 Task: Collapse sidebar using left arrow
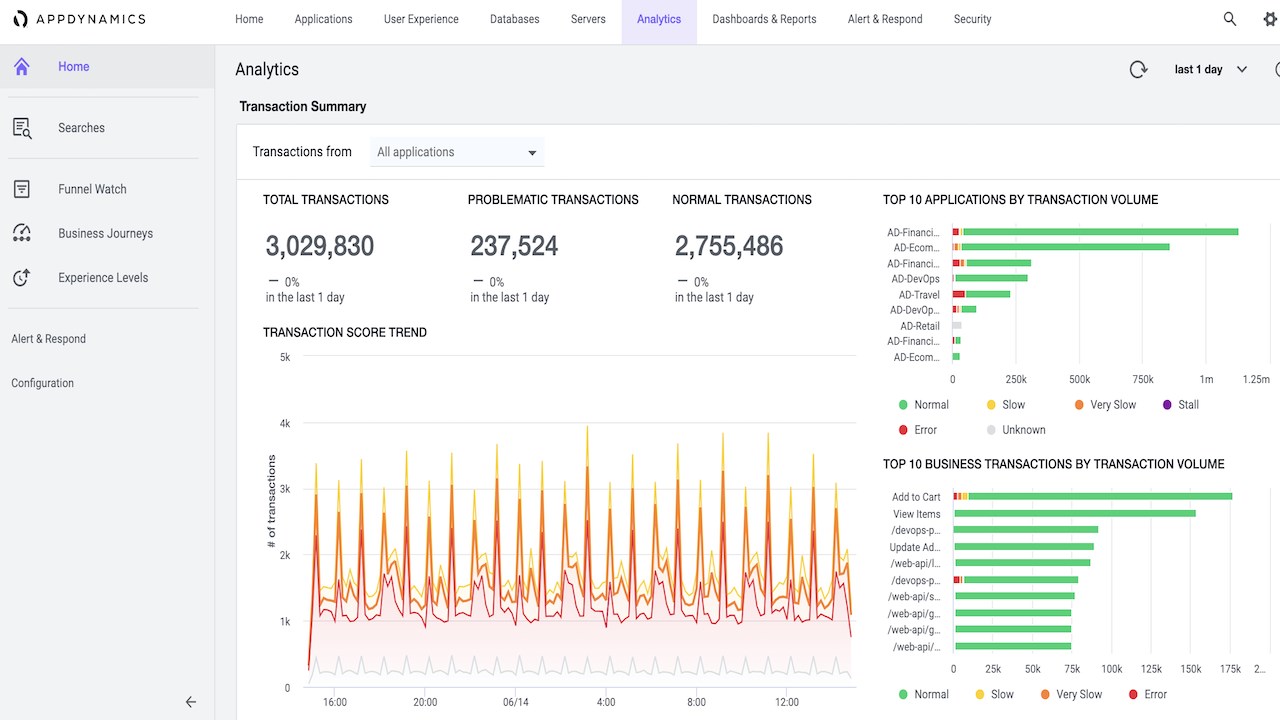point(191,702)
